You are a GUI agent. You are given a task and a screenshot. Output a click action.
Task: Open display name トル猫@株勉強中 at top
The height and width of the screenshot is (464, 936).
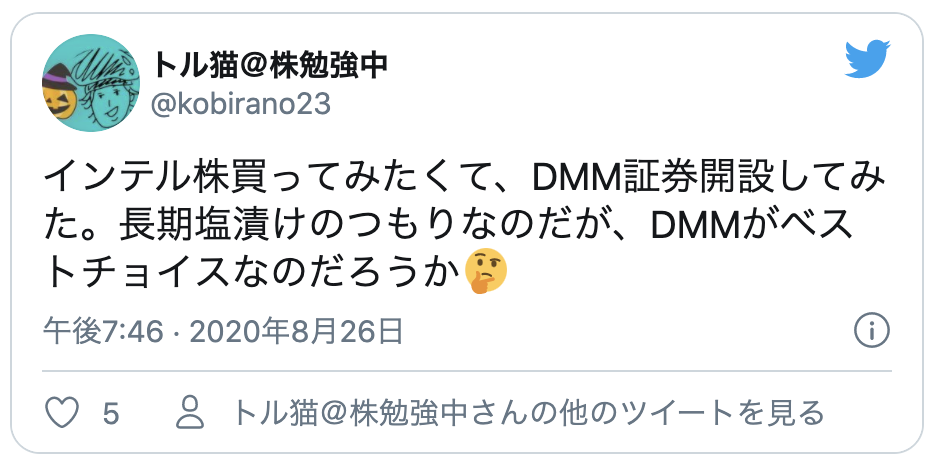pos(270,66)
